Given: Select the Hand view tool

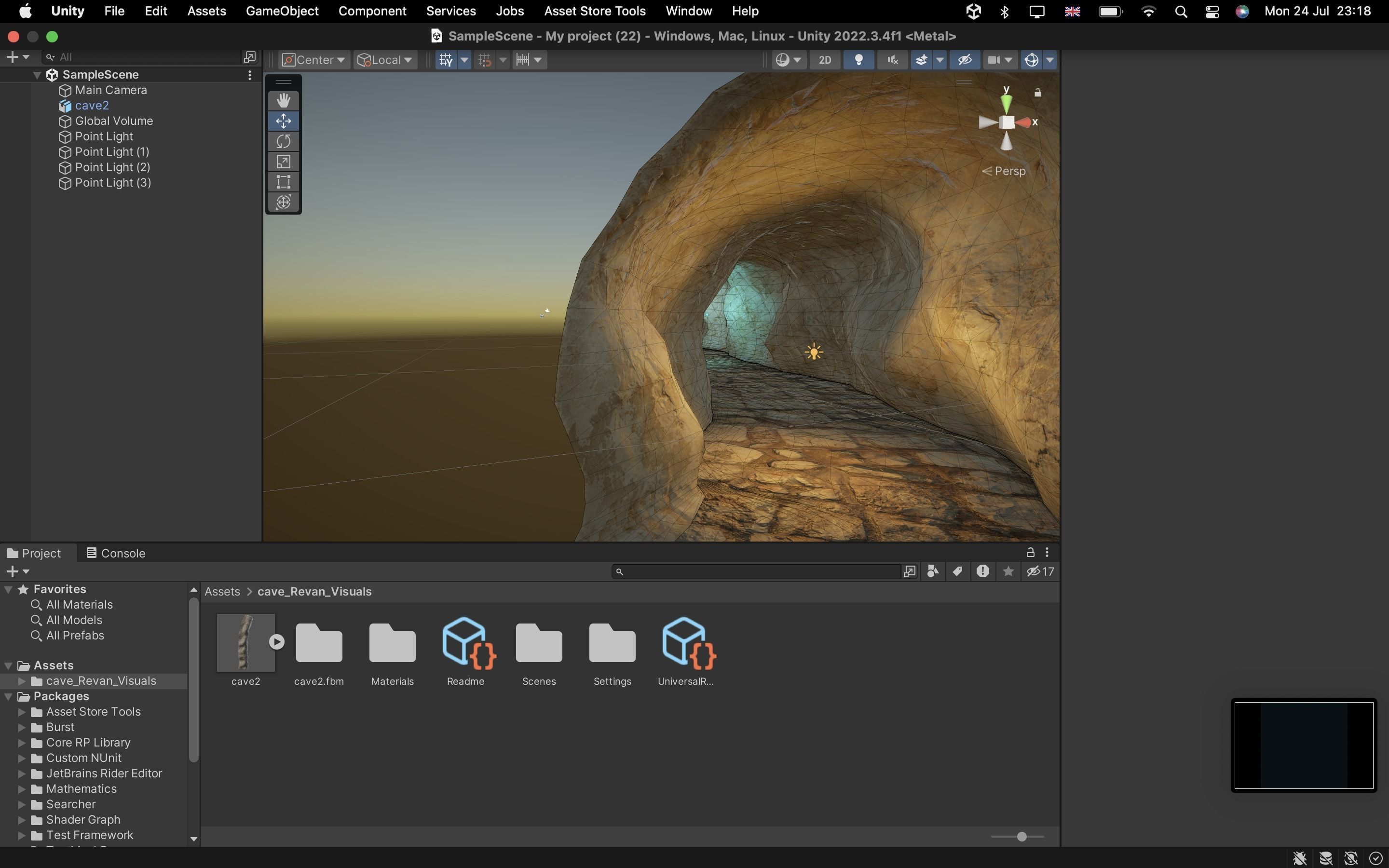Looking at the screenshot, I should pyautogui.click(x=284, y=100).
